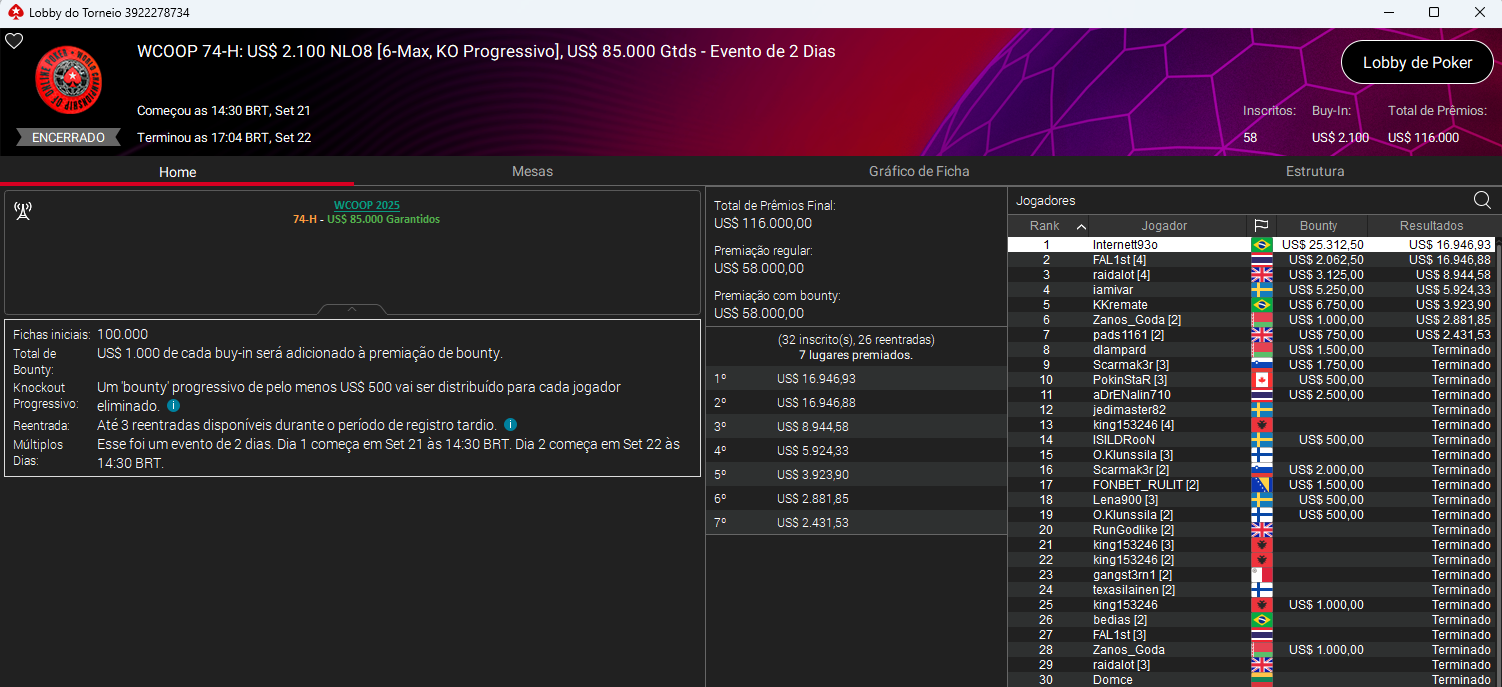Select player row dlampard
This screenshot has width=1502, height=687.
(1251, 350)
